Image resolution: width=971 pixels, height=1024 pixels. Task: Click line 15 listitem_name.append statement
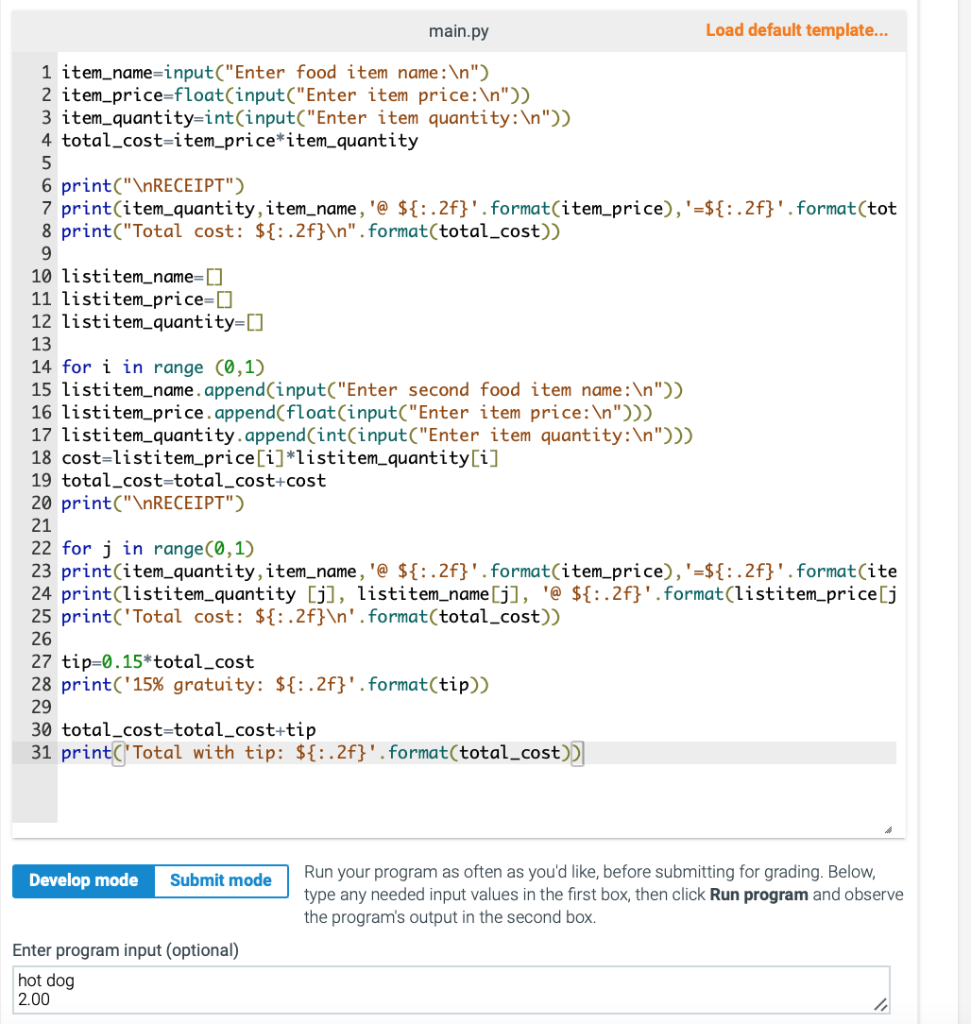(372, 390)
